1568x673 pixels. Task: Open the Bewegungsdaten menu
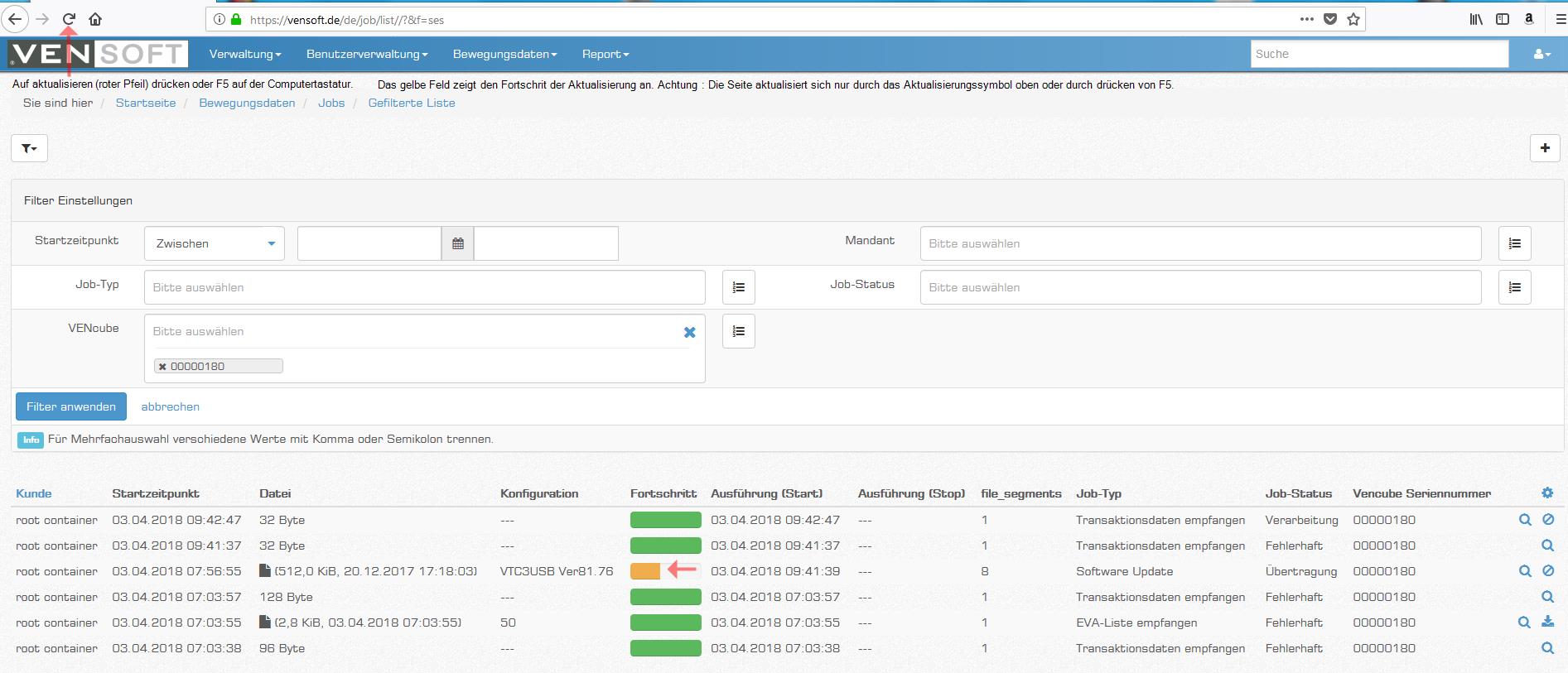point(504,55)
